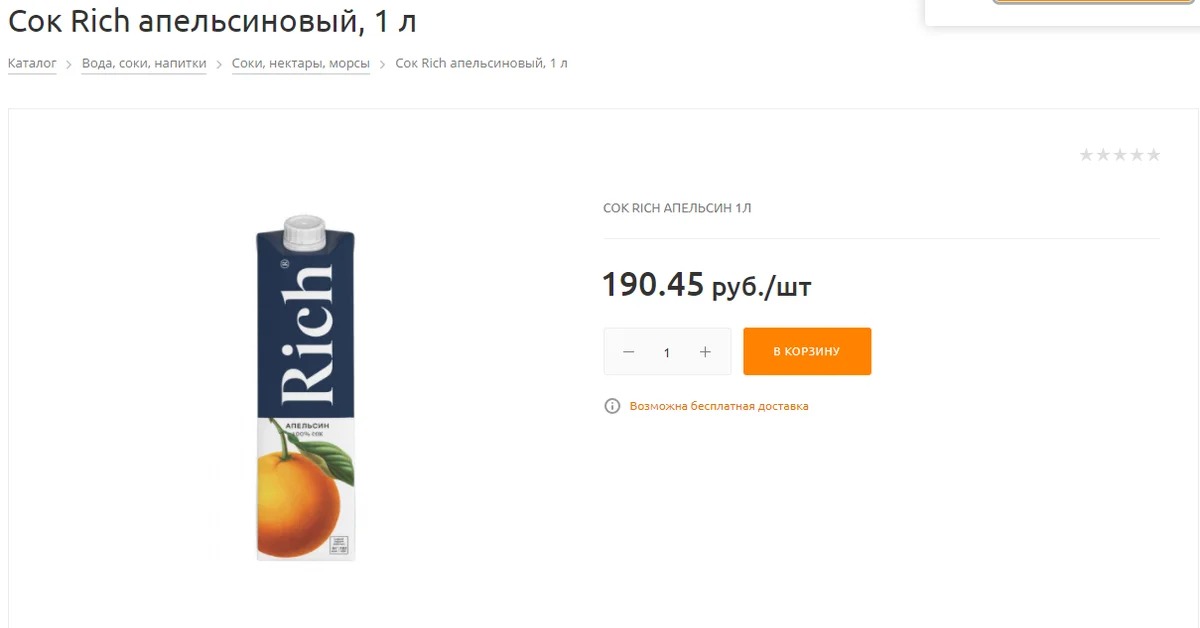
Task: Rate product with the first star
Action: 1087,155
